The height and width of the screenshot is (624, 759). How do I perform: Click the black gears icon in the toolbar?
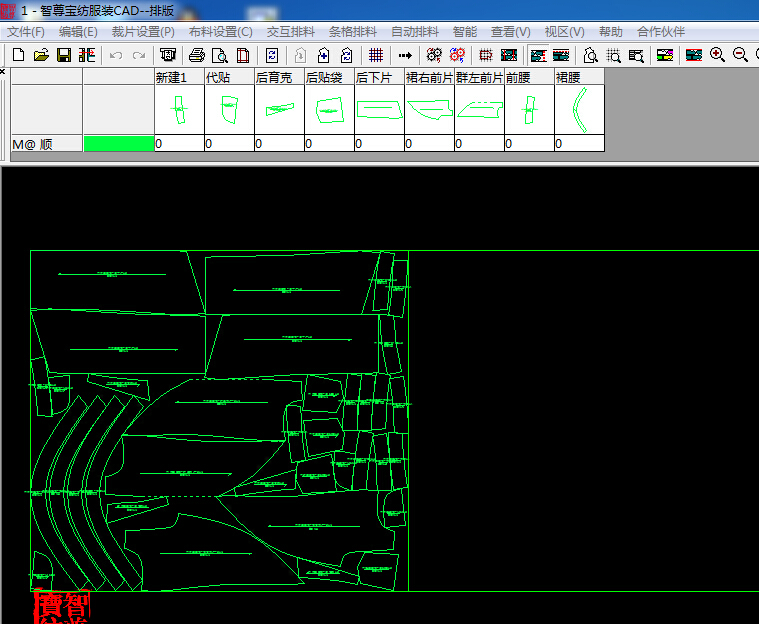434,55
